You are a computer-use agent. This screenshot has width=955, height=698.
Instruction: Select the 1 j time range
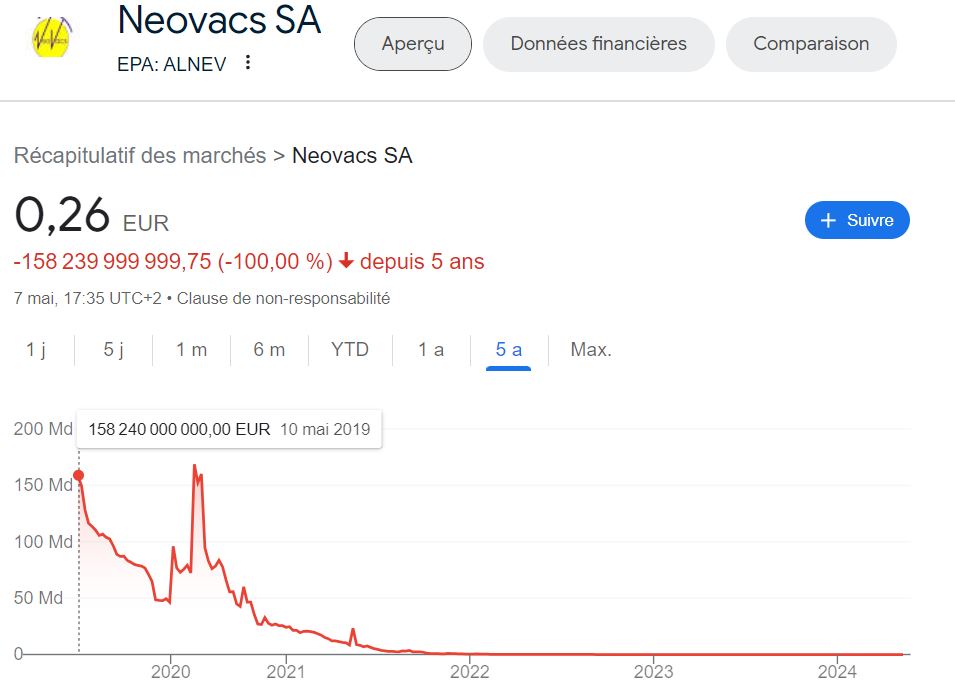point(36,349)
